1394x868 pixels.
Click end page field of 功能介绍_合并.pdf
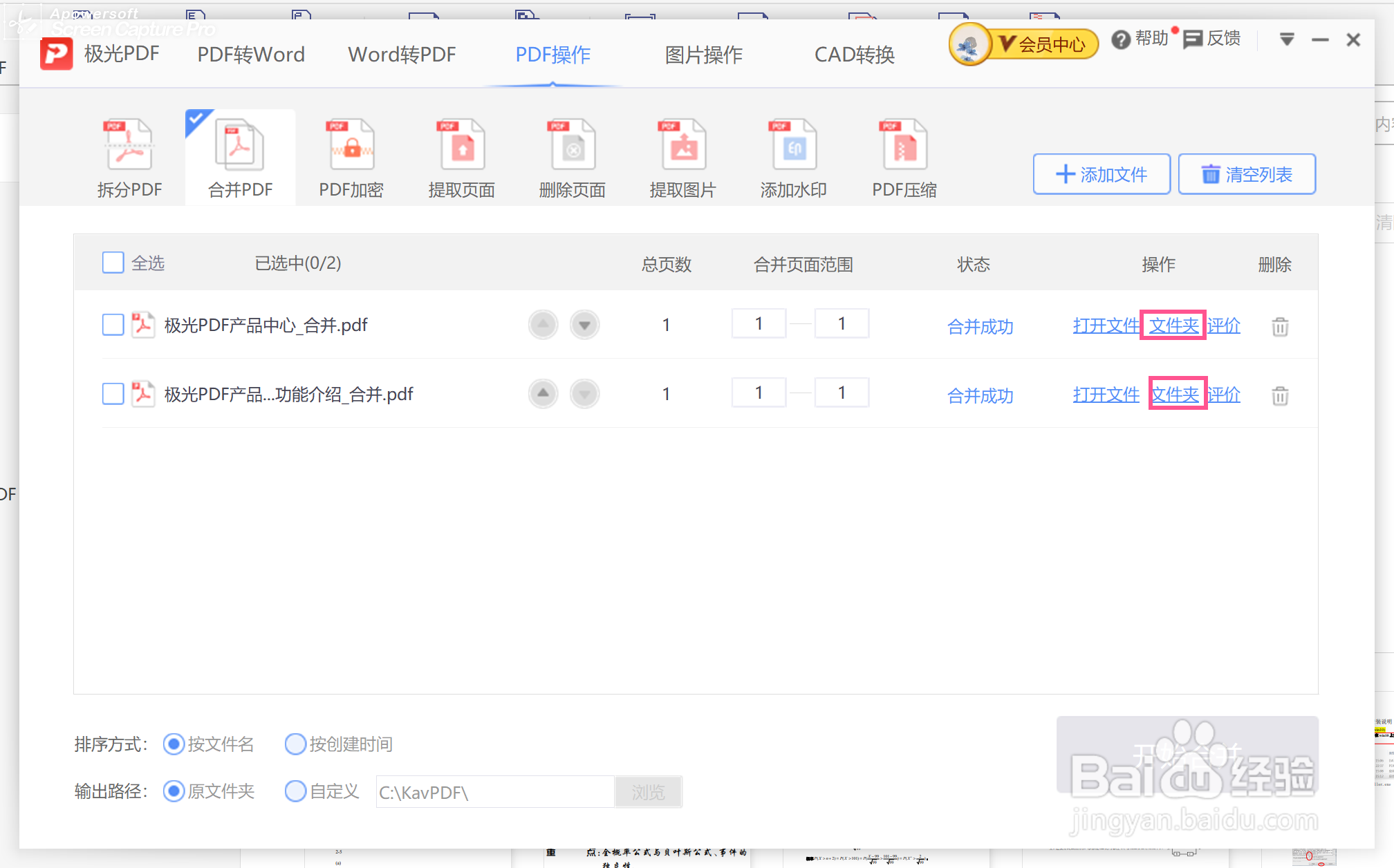point(842,393)
